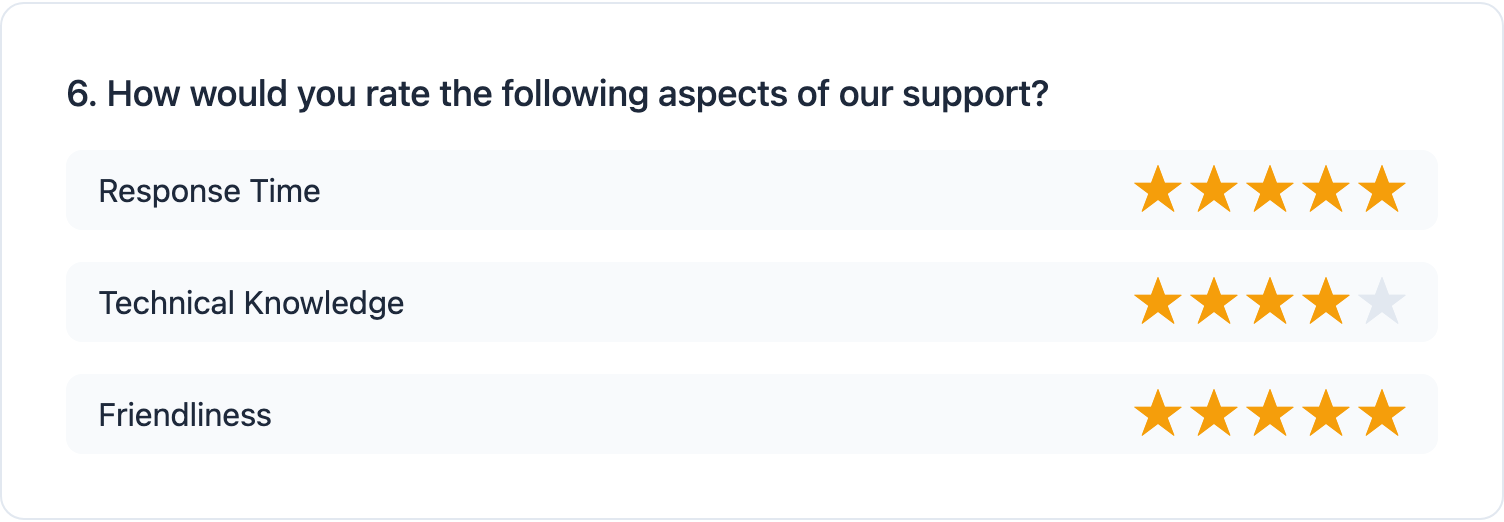Rate Response Time one star
Screen dimensions: 1504x522
pyautogui.click(x=1157, y=190)
